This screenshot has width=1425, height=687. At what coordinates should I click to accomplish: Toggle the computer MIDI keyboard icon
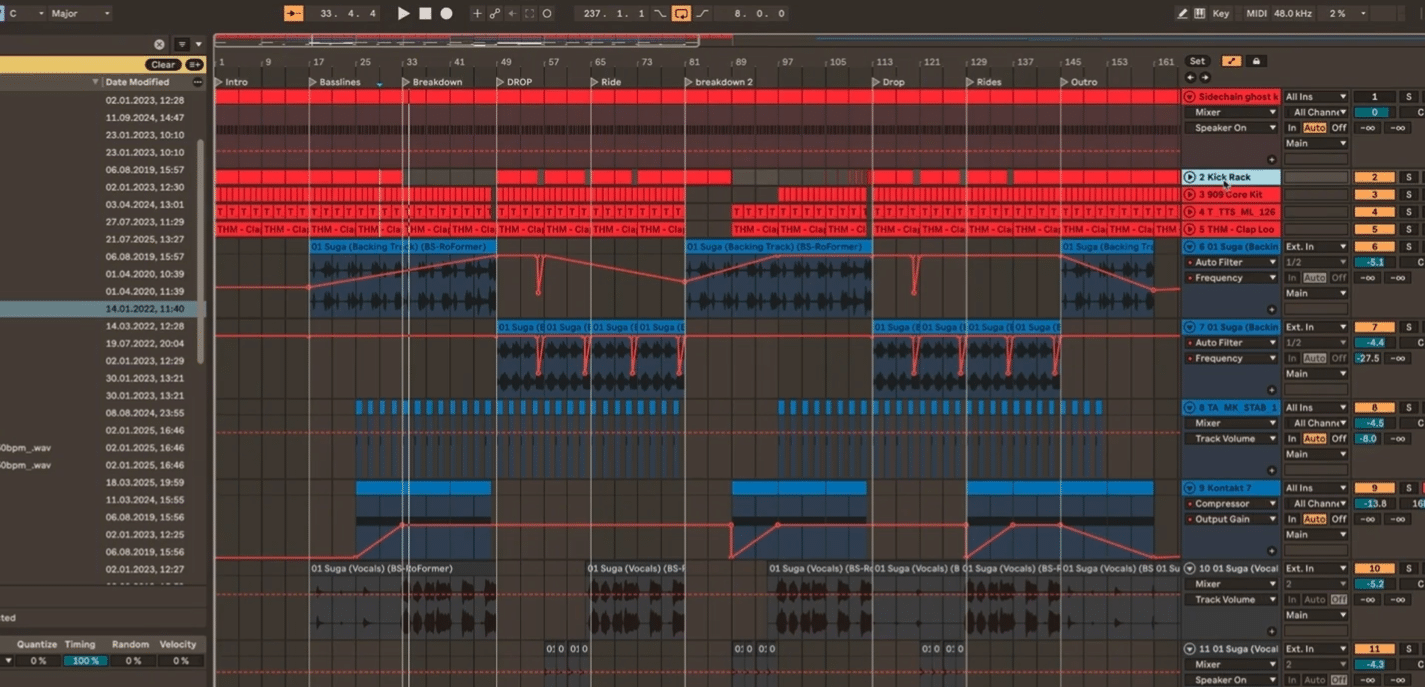(1200, 13)
